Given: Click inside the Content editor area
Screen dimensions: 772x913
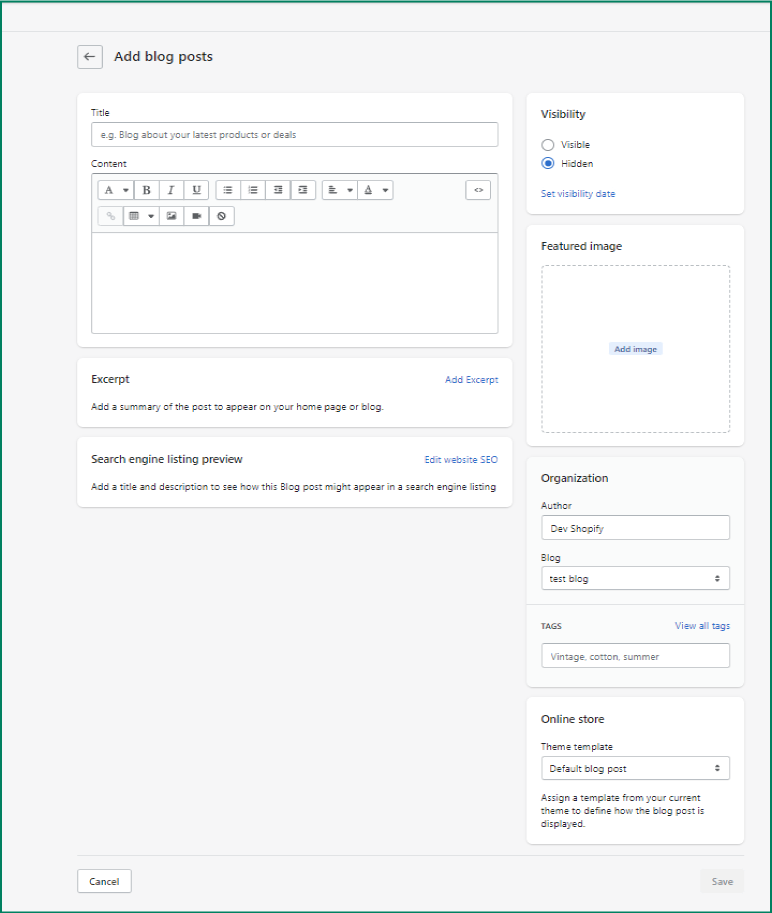Looking at the screenshot, I should 295,283.
